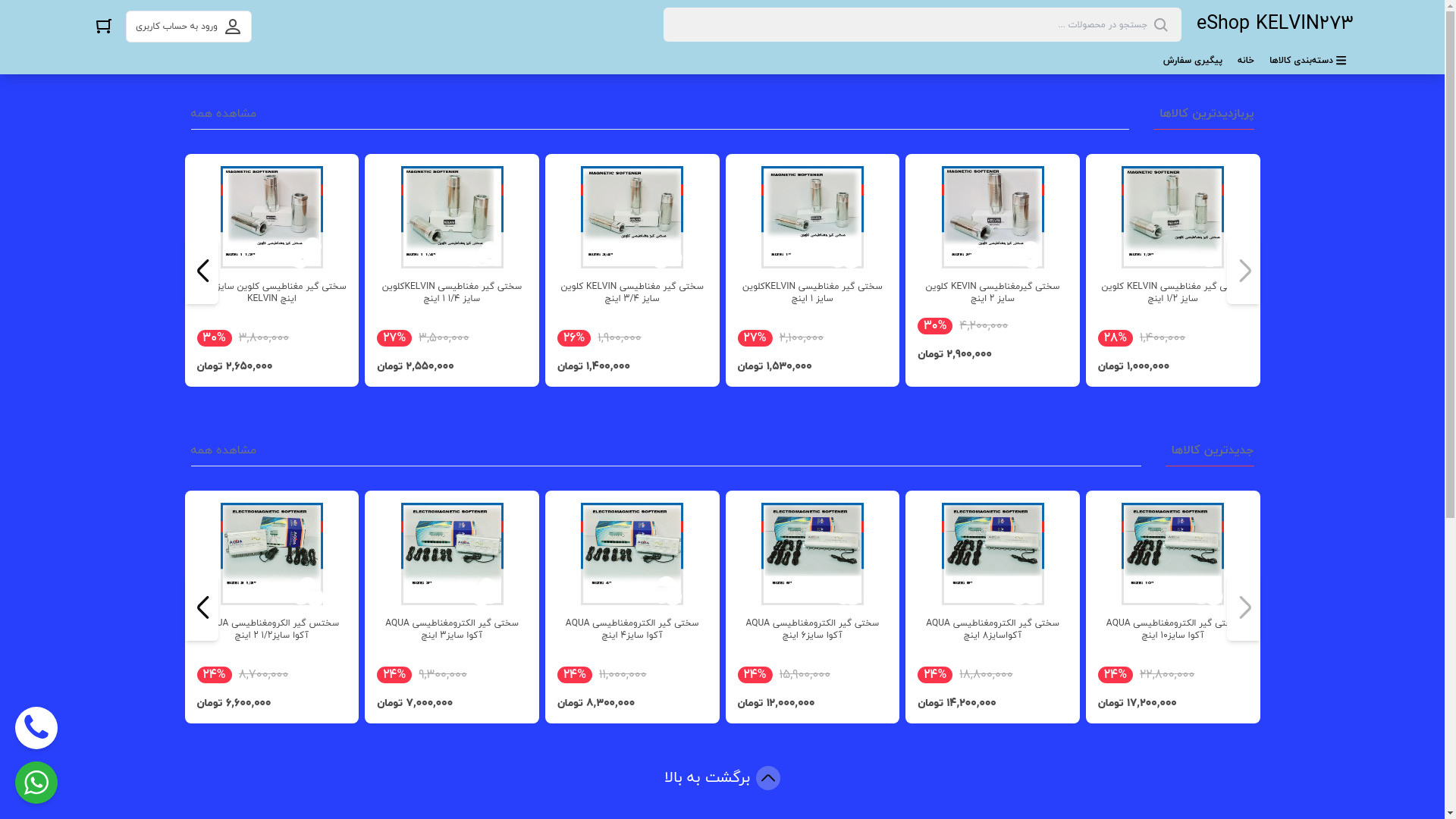
Task: Open Kelvin magnetic softener 3/4 inch thumbnail
Action: click(x=632, y=217)
